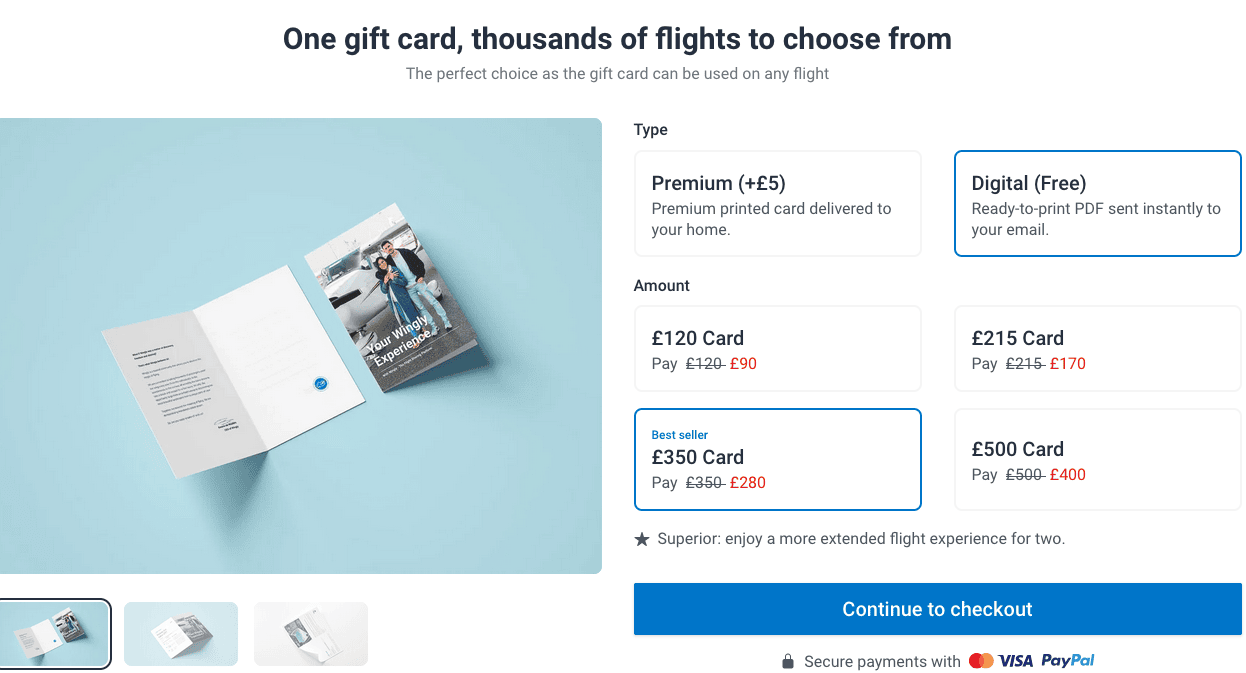The height and width of the screenshot is (673, 1246).
Task: Choose the £215 Card amount
Action: (x=1097, y=348)
